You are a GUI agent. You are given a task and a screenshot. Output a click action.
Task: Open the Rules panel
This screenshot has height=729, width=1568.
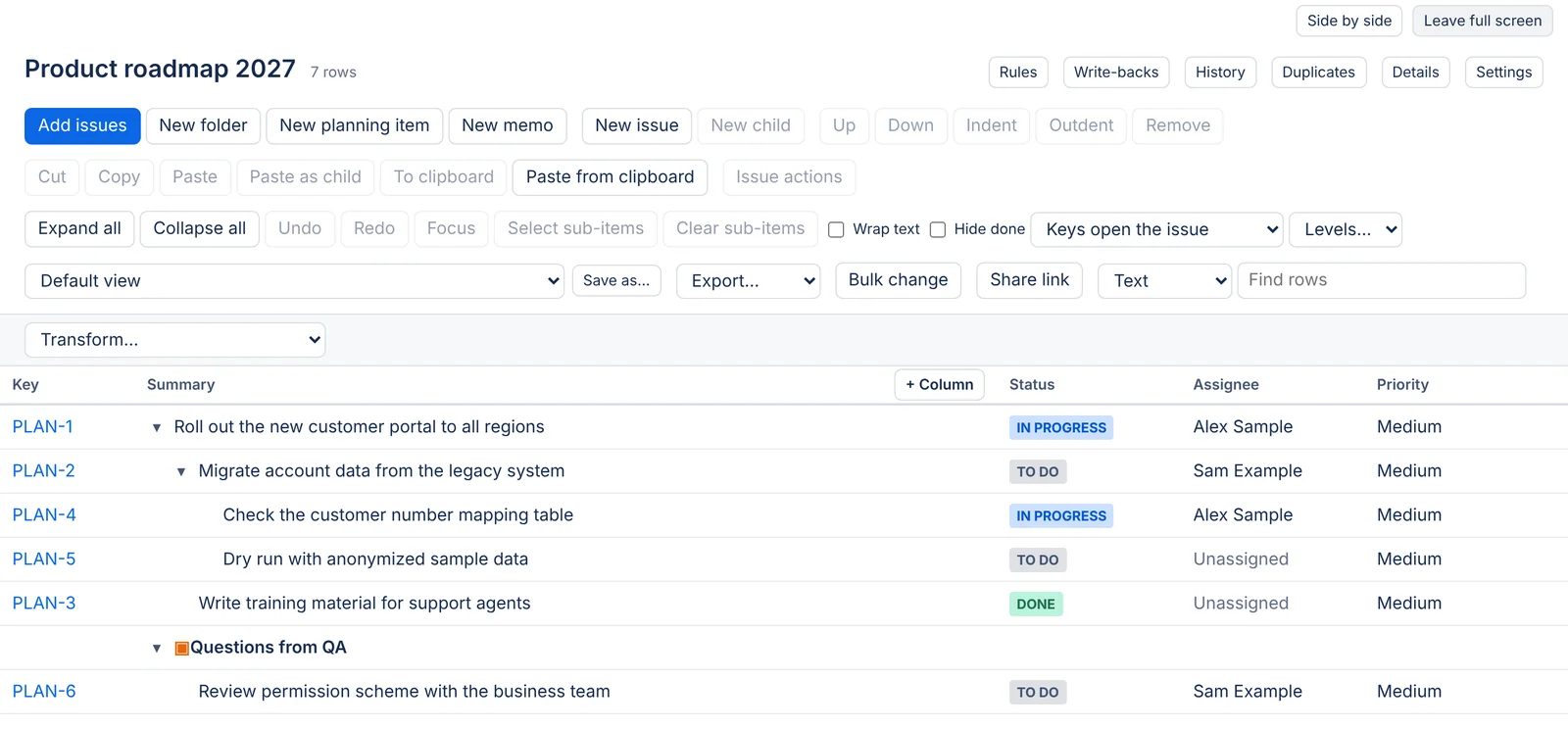coord(1018,73)
